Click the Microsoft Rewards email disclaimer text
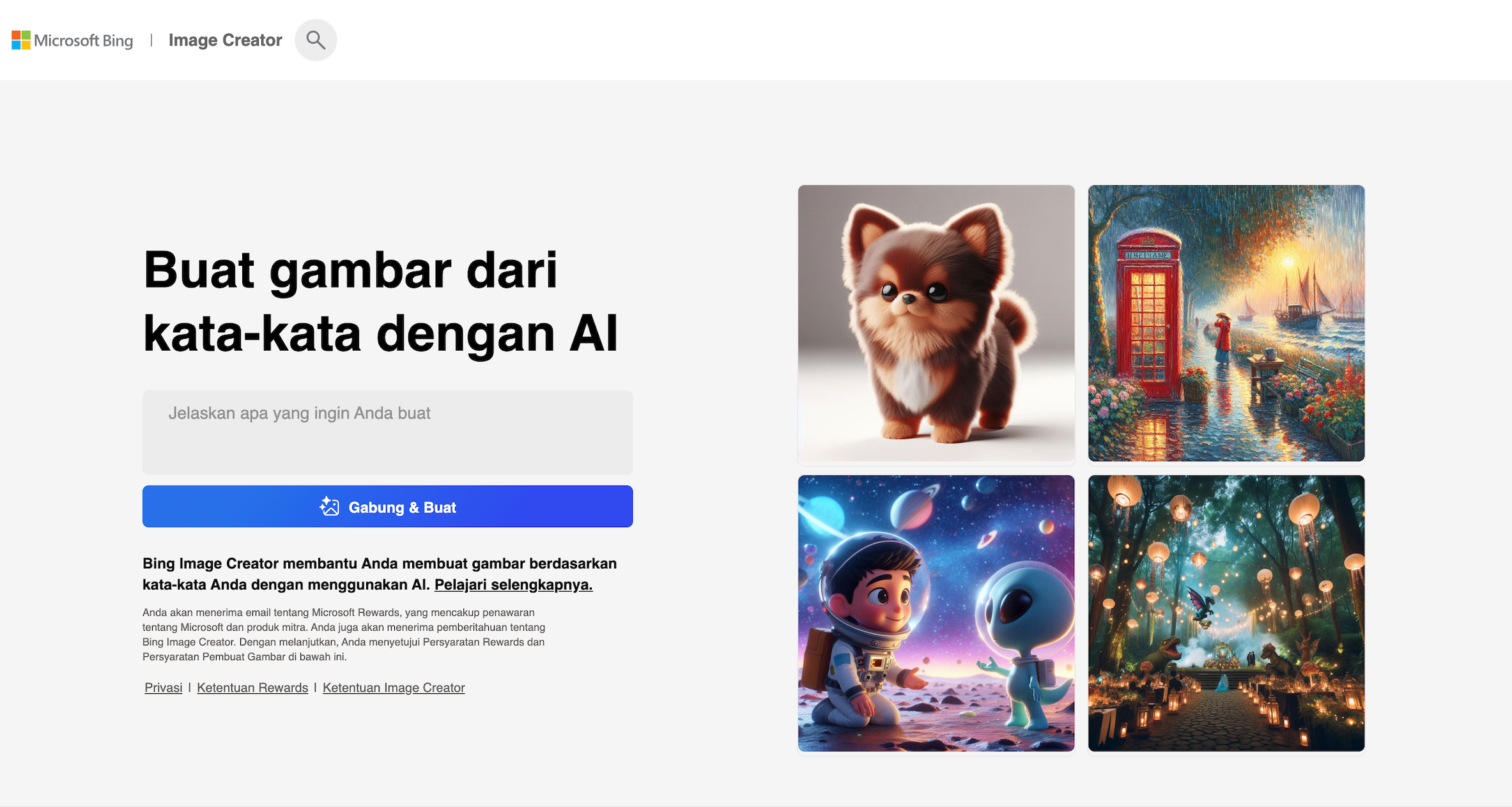 (344, 634)
